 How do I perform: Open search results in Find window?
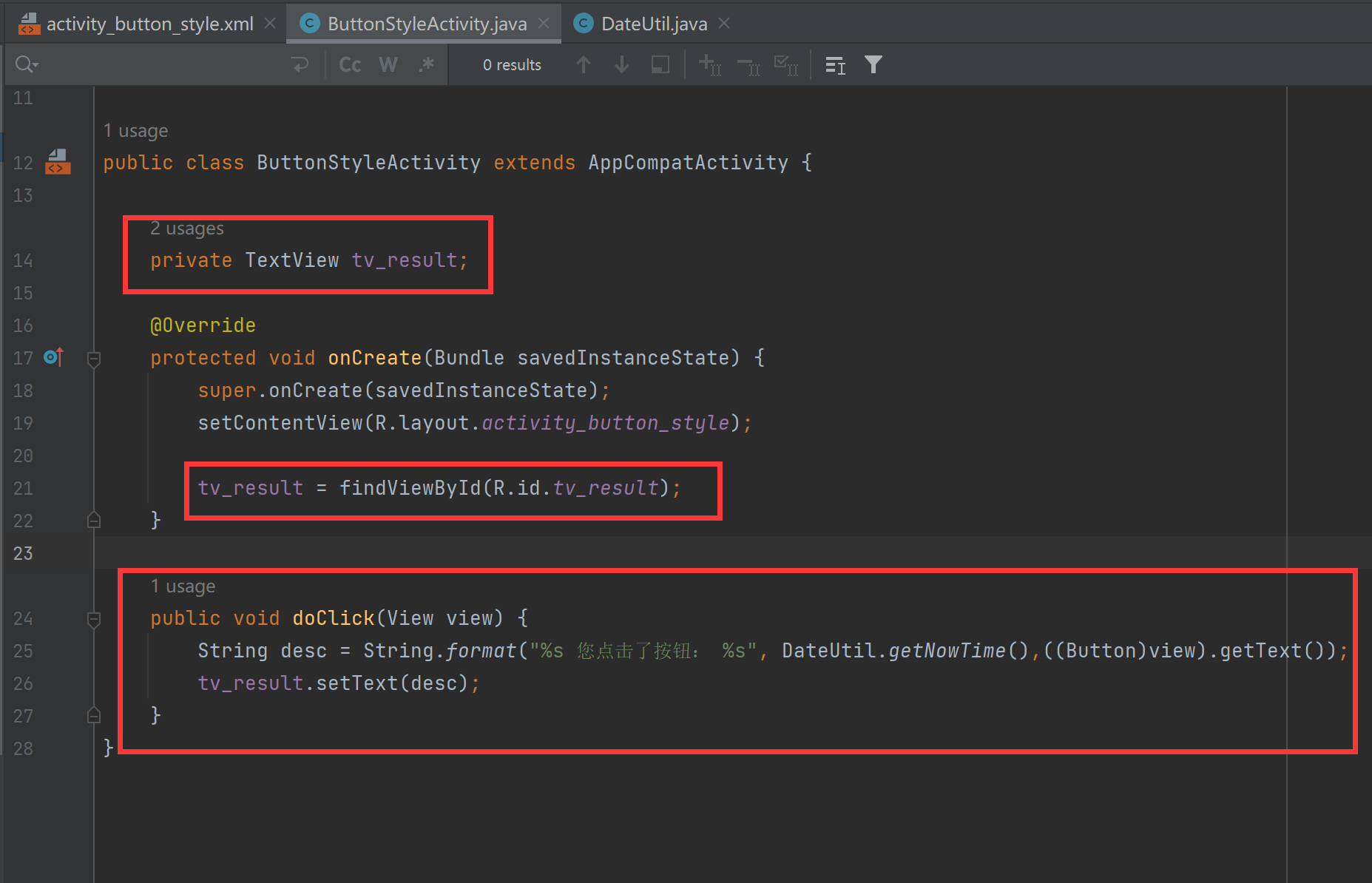(835, 65)
